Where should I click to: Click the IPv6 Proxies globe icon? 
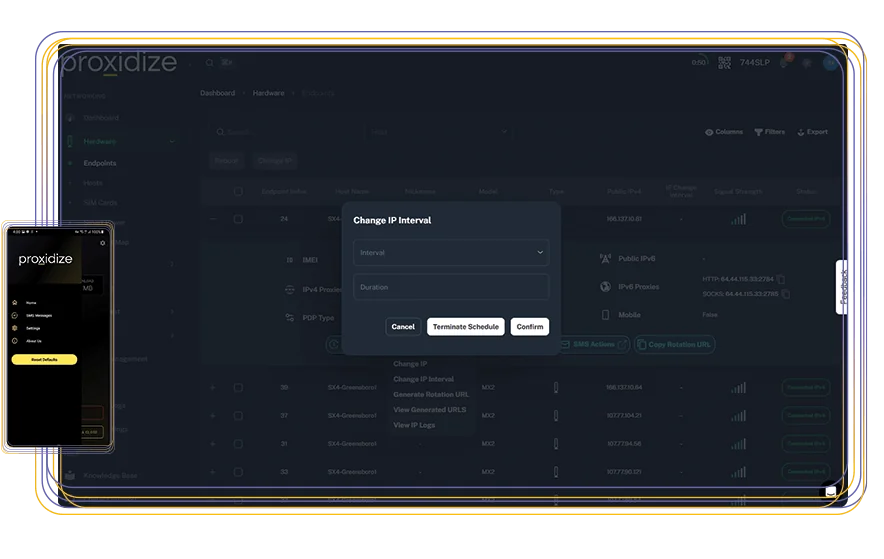pos(605,287)
